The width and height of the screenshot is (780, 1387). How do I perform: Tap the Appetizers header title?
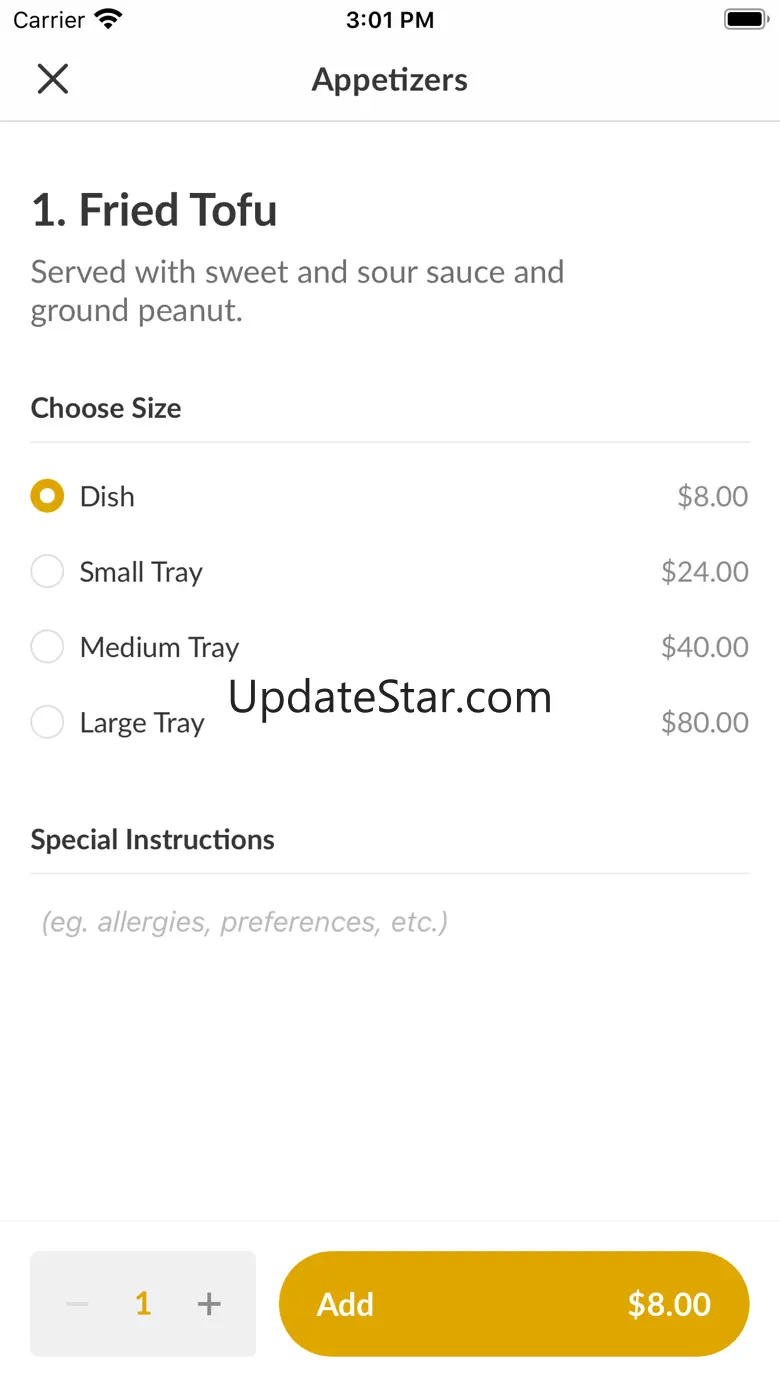coord(390,80)
